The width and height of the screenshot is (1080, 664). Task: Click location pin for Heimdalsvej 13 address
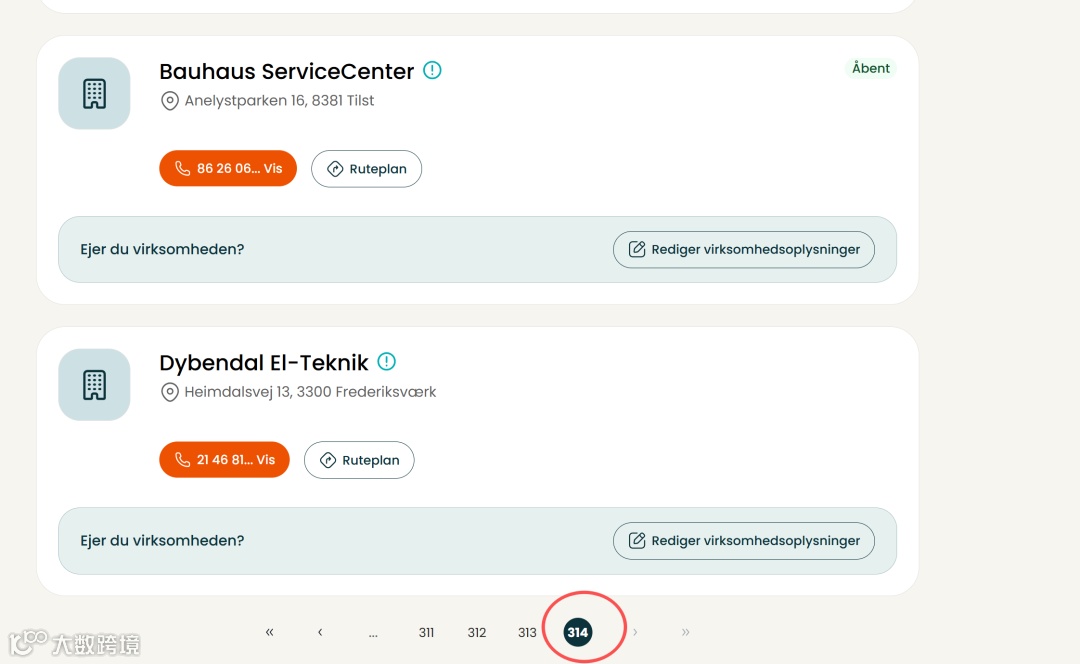170,392
